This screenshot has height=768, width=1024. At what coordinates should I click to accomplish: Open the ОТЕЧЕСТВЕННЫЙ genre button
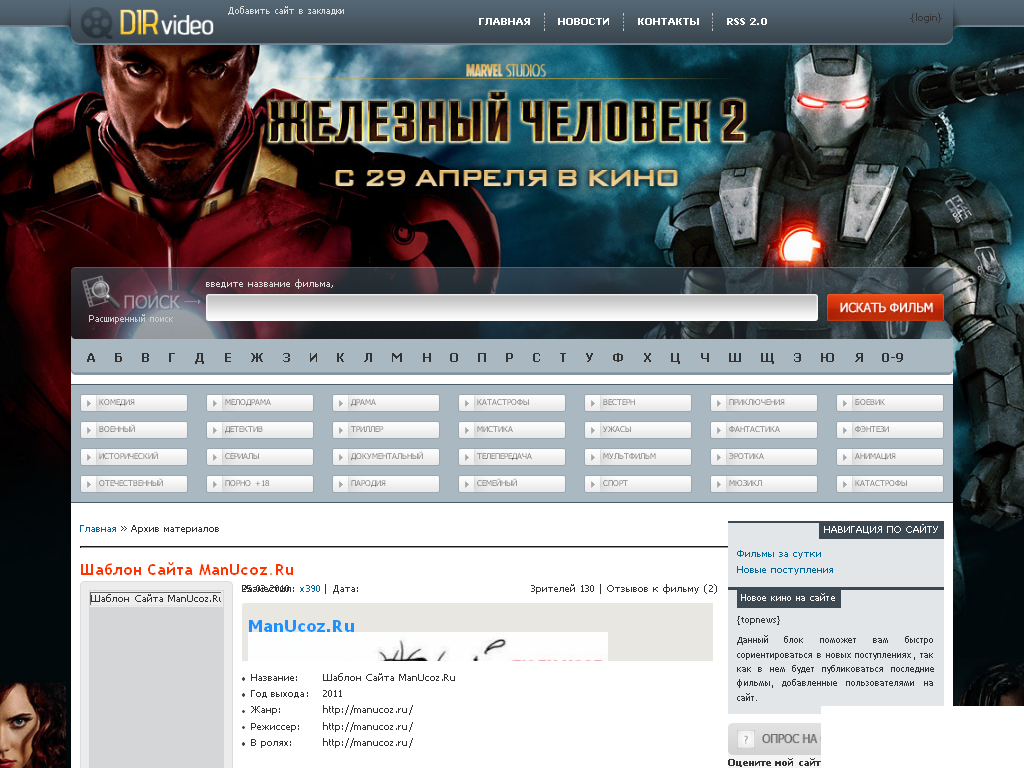tap(134, 484)
